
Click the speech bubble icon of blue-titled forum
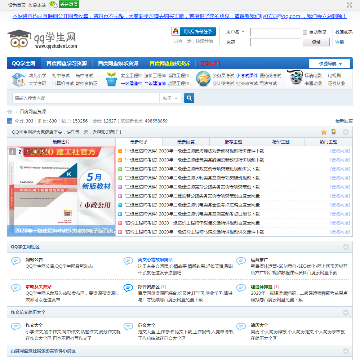128,261
